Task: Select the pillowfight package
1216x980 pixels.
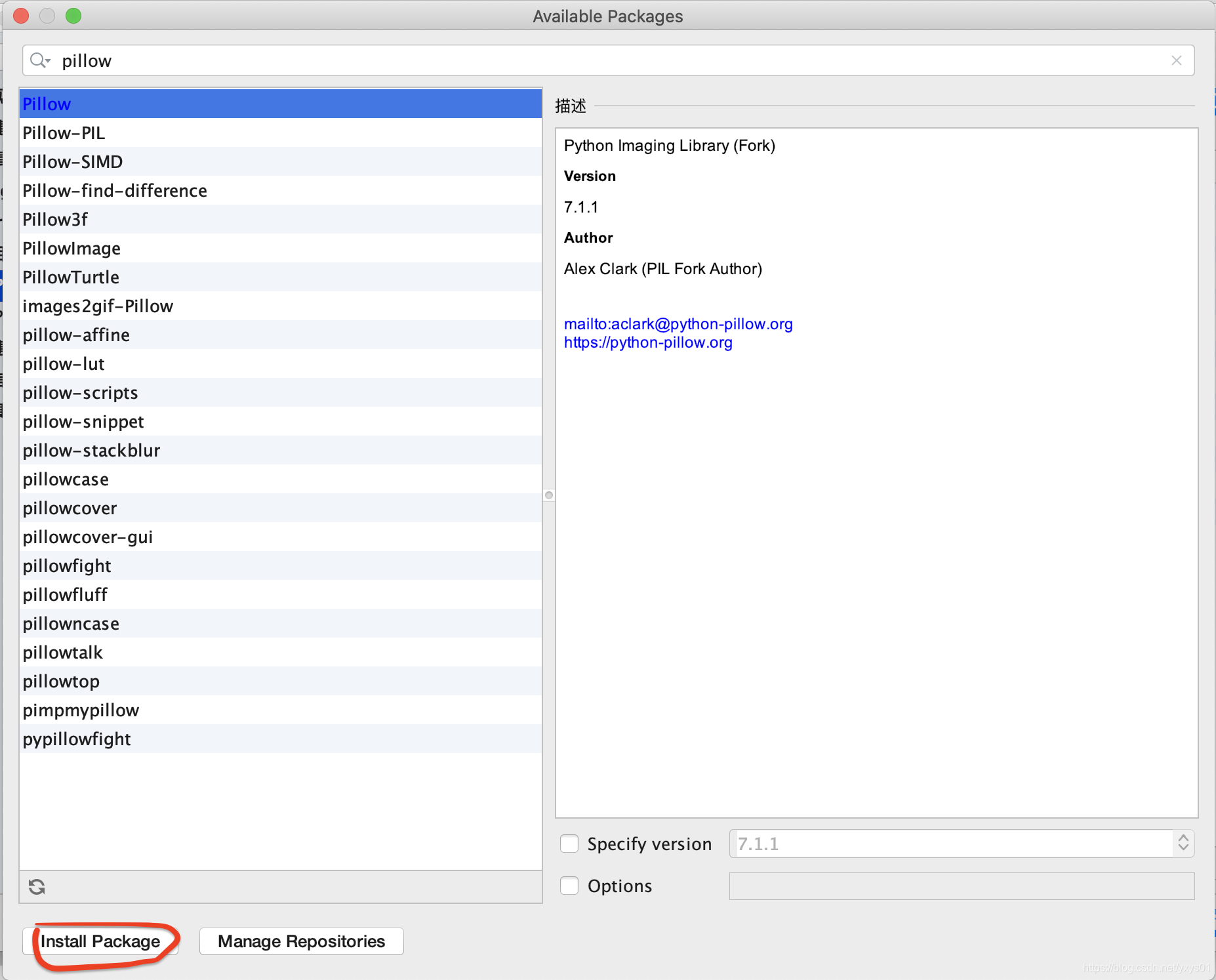Action: click(281, 565)
